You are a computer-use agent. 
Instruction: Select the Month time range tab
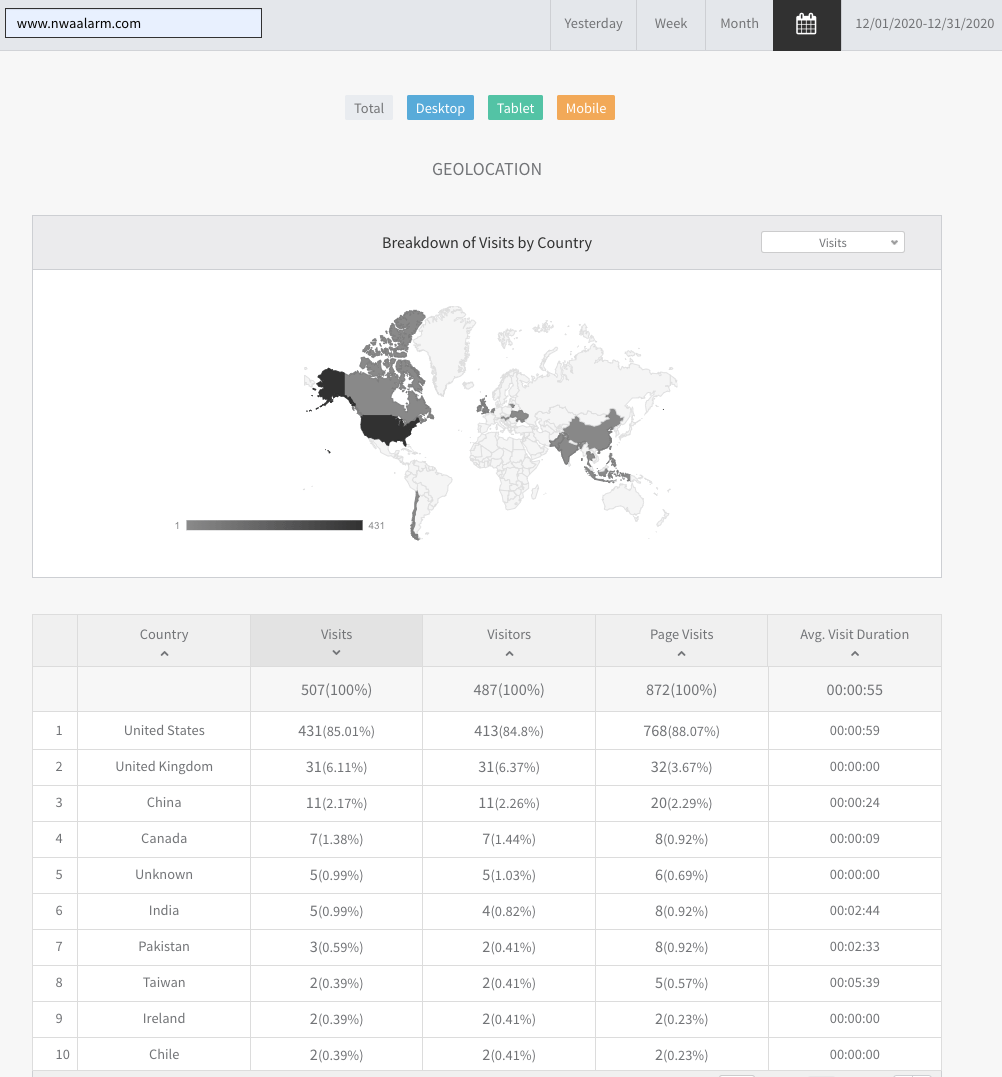pyautogui.click(x=740, y=24)
